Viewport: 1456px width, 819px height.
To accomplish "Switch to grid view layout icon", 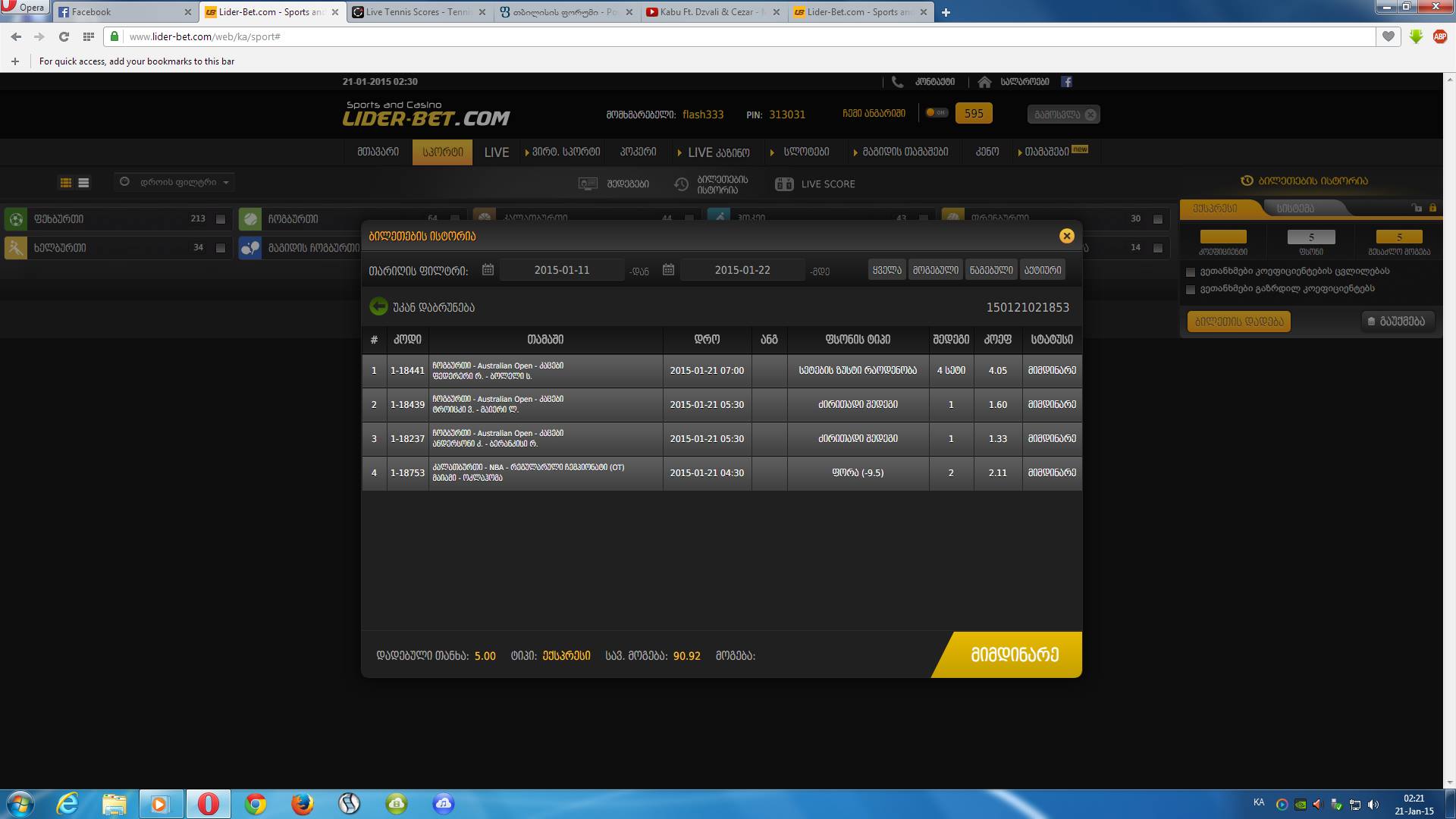I will 66,183.
